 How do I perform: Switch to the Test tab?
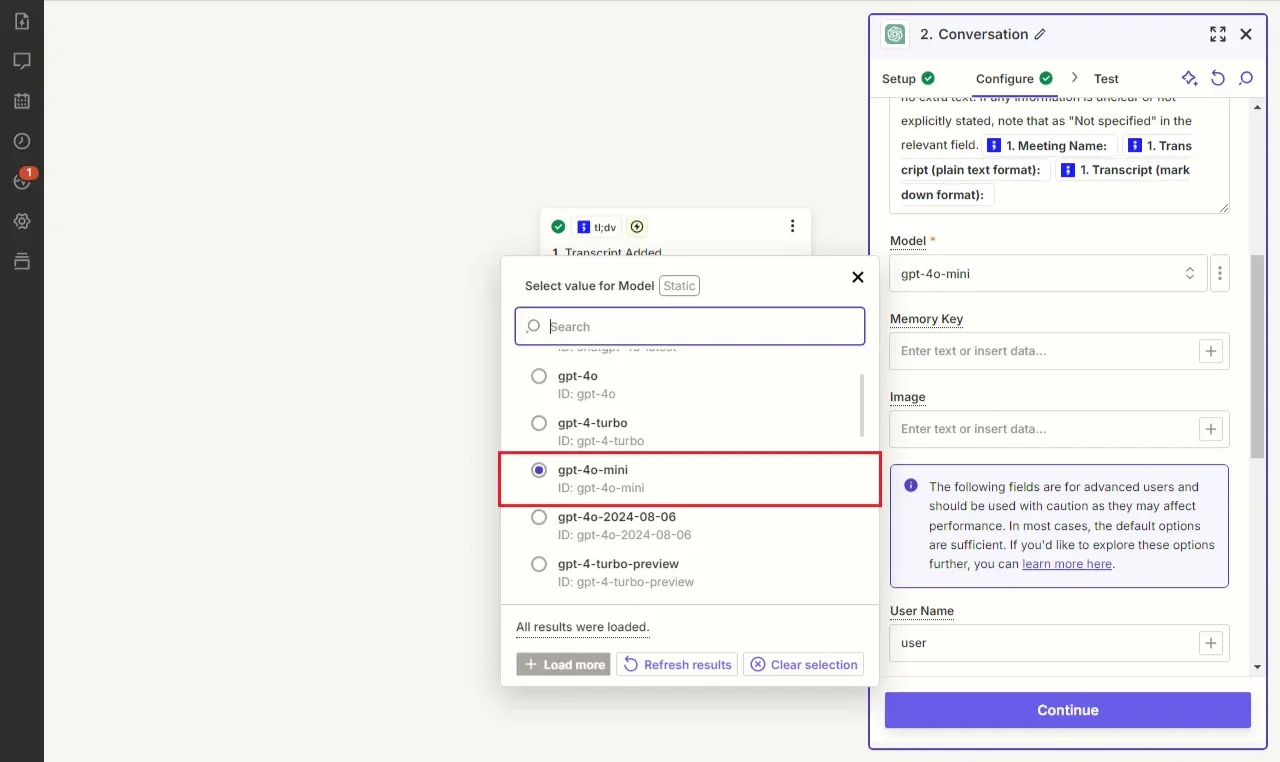[x=1106, y=78]
